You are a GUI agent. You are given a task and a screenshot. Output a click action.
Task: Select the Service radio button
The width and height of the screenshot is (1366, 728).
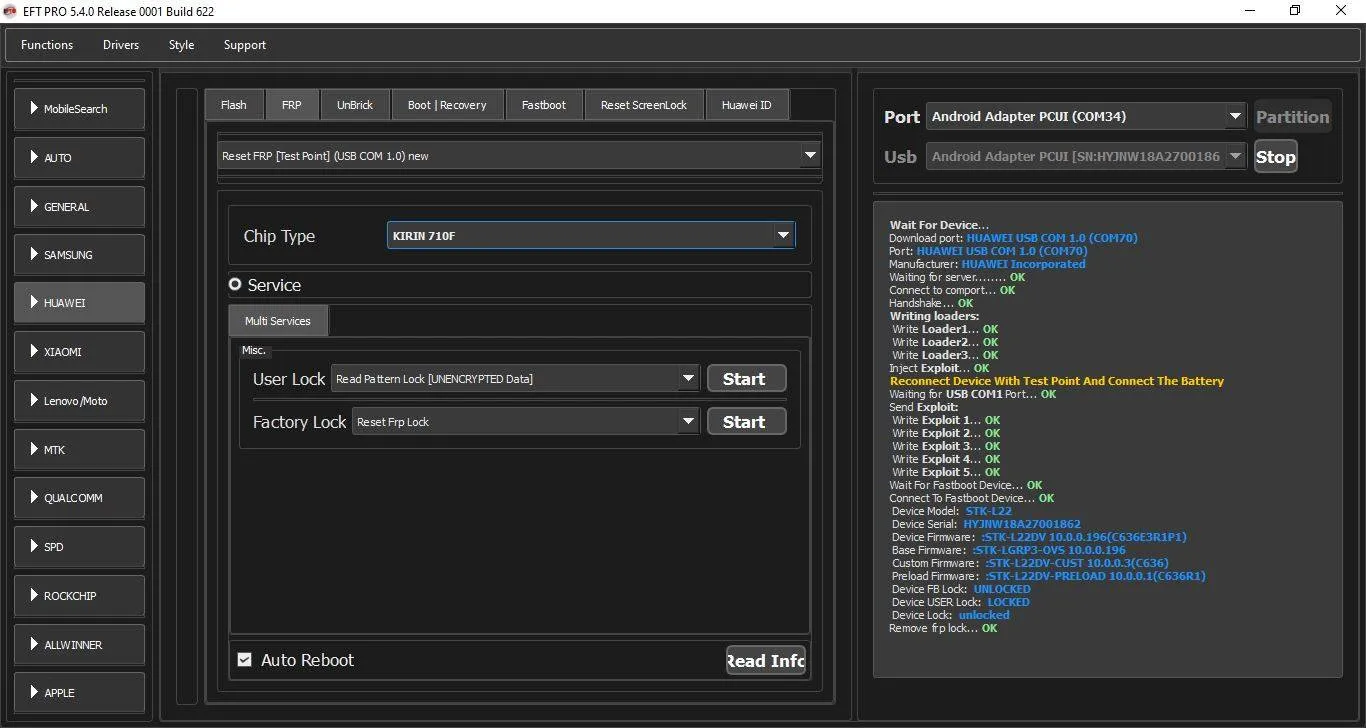coord(235,285)
